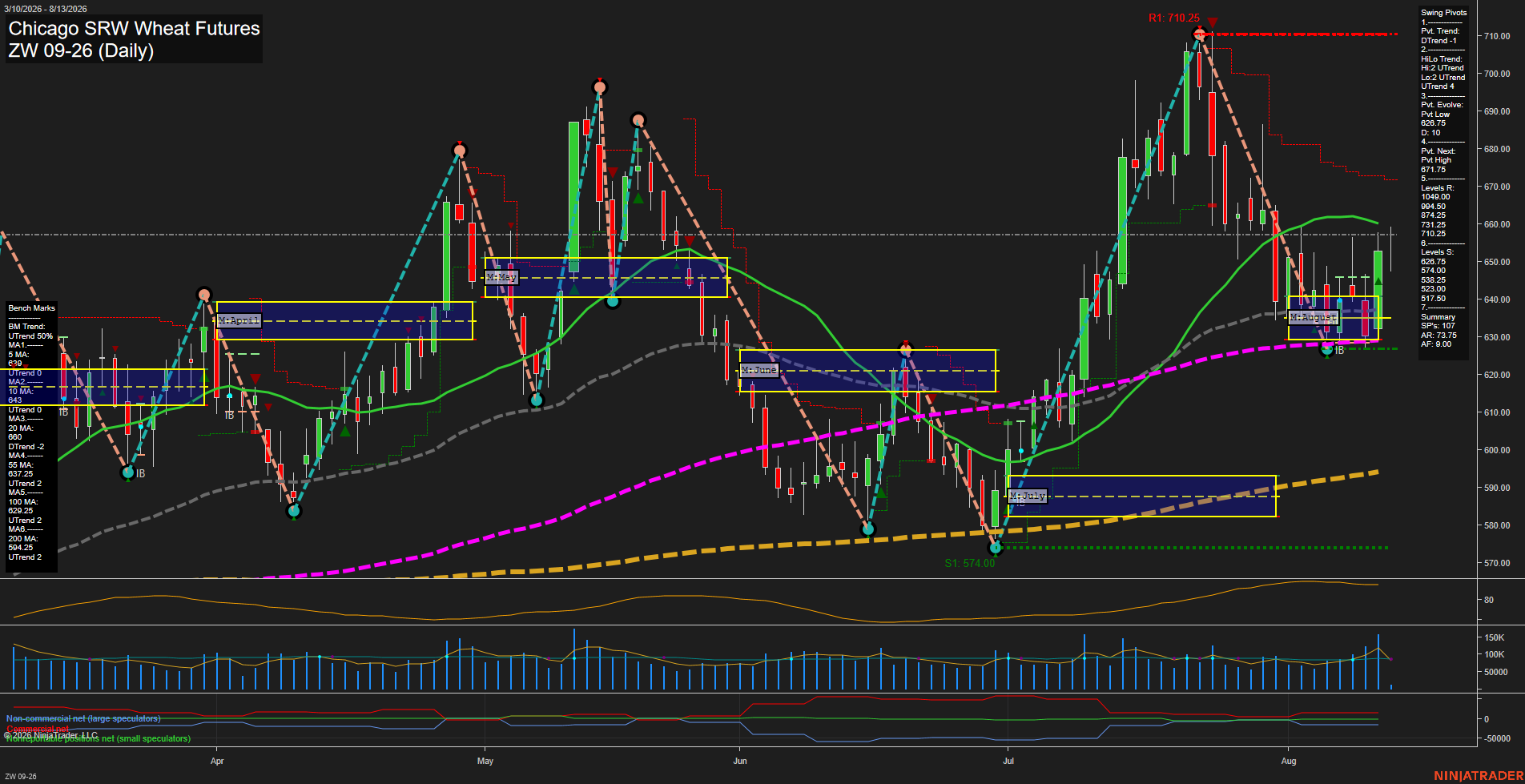
Task: Select the early-April swing low pivot marker
Action: tap(293, 511)
